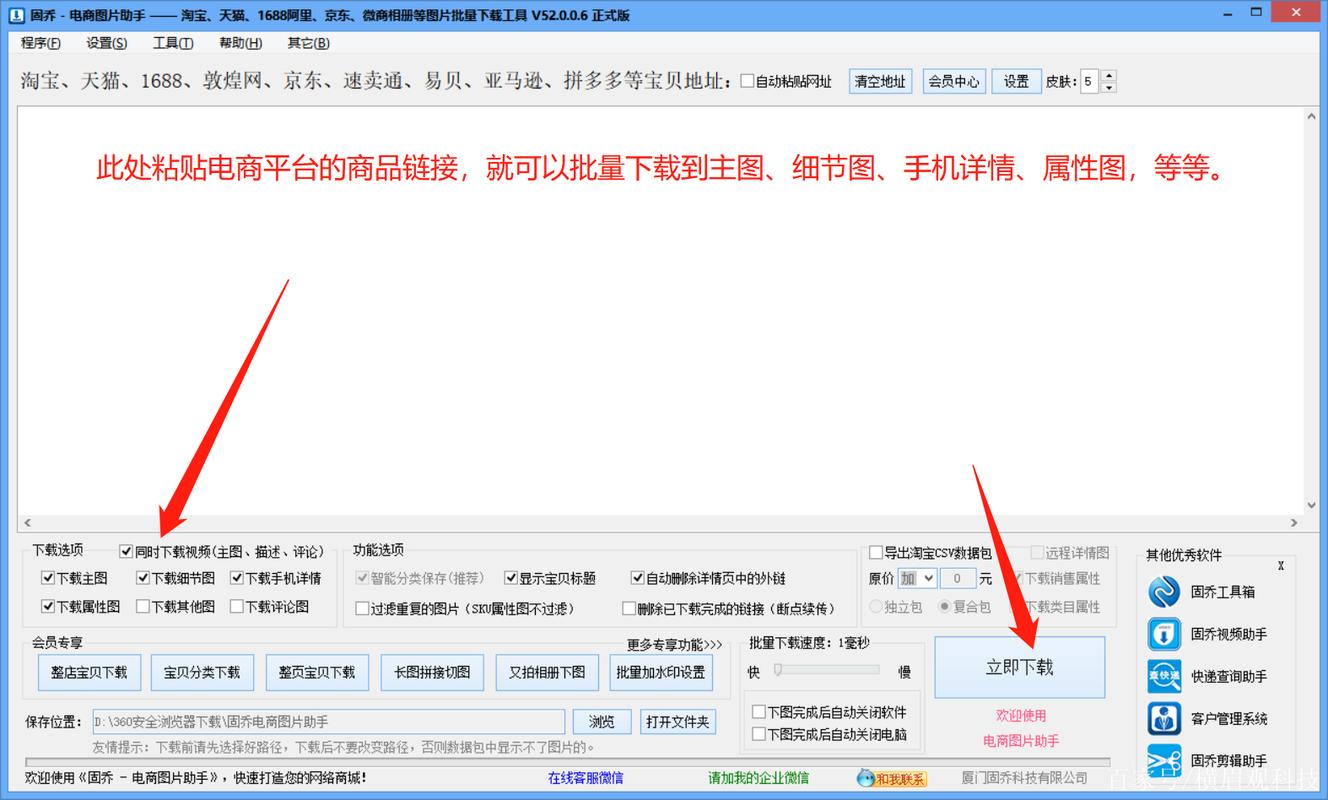Toggle 下载细节图 checkbox
The height and width of the screenshot is (800, 1328).
pyautogui.click(x=143, y=578)
